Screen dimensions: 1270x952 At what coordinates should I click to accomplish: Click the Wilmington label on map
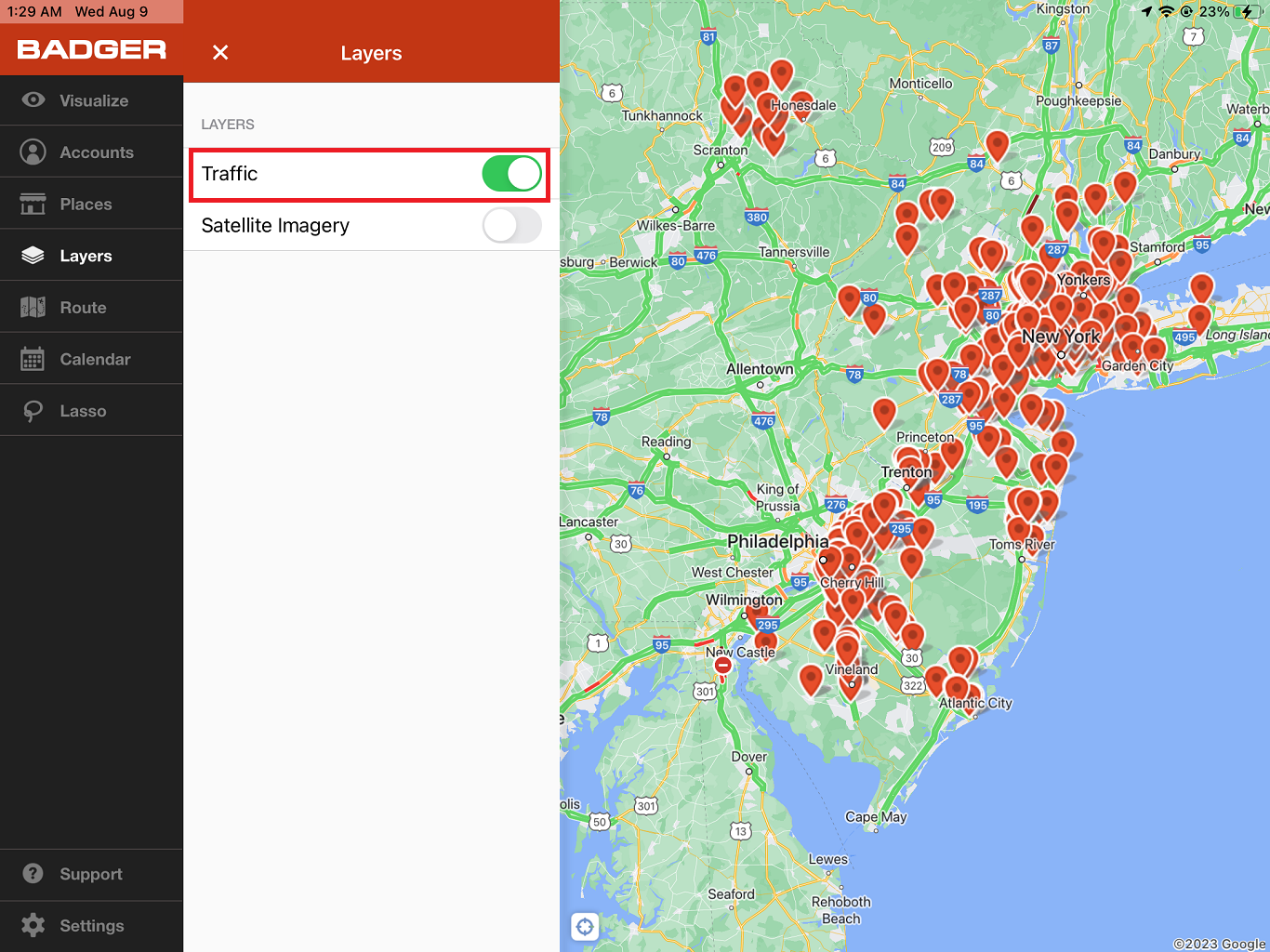pyautogui.click(x=744, y=600)
